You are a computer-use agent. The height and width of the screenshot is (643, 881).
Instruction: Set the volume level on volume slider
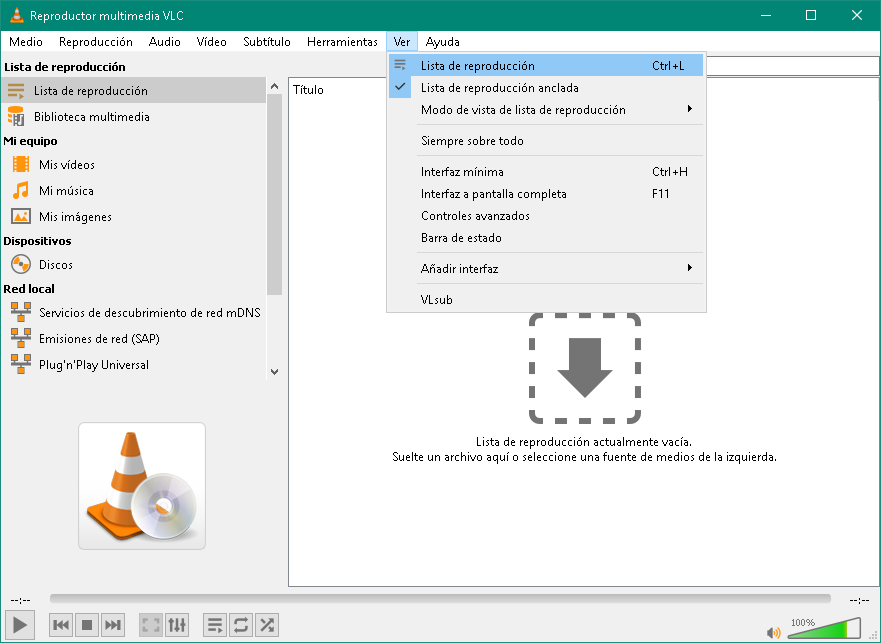(x=824, y=628)
